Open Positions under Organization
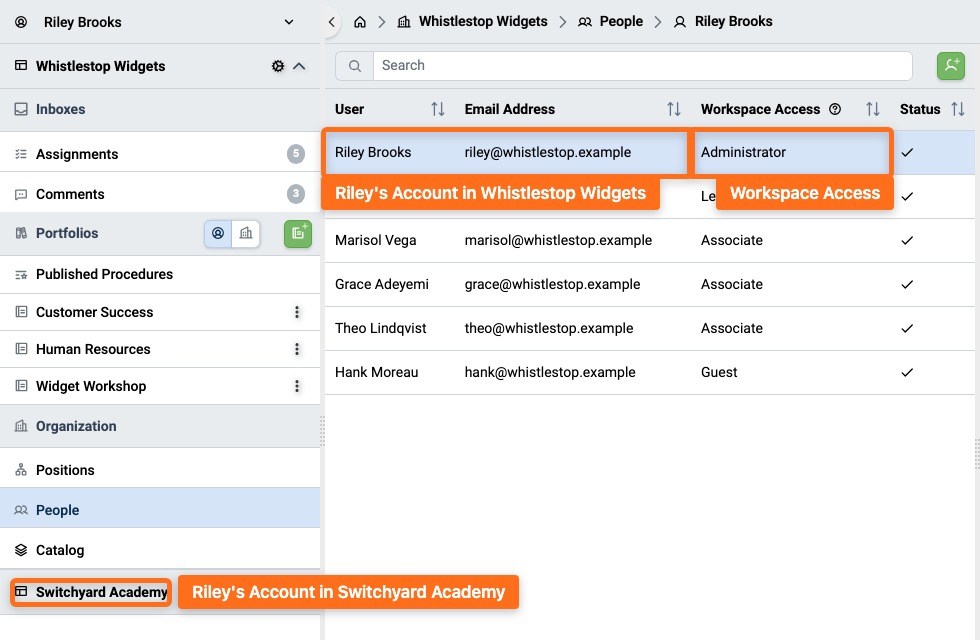980x640 pixels. (x=160, y=470)
